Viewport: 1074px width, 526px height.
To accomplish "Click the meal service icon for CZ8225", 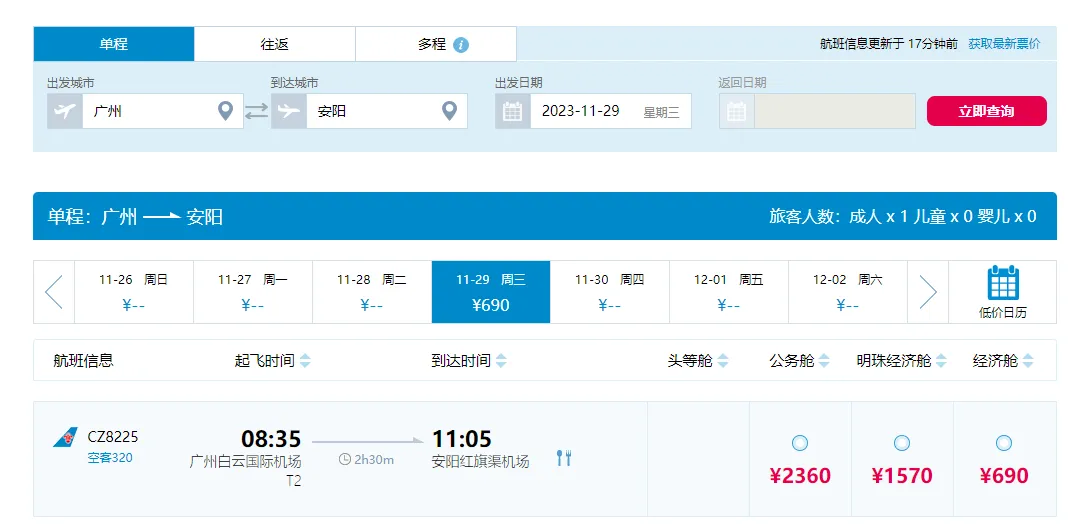I will click(564, 458).
